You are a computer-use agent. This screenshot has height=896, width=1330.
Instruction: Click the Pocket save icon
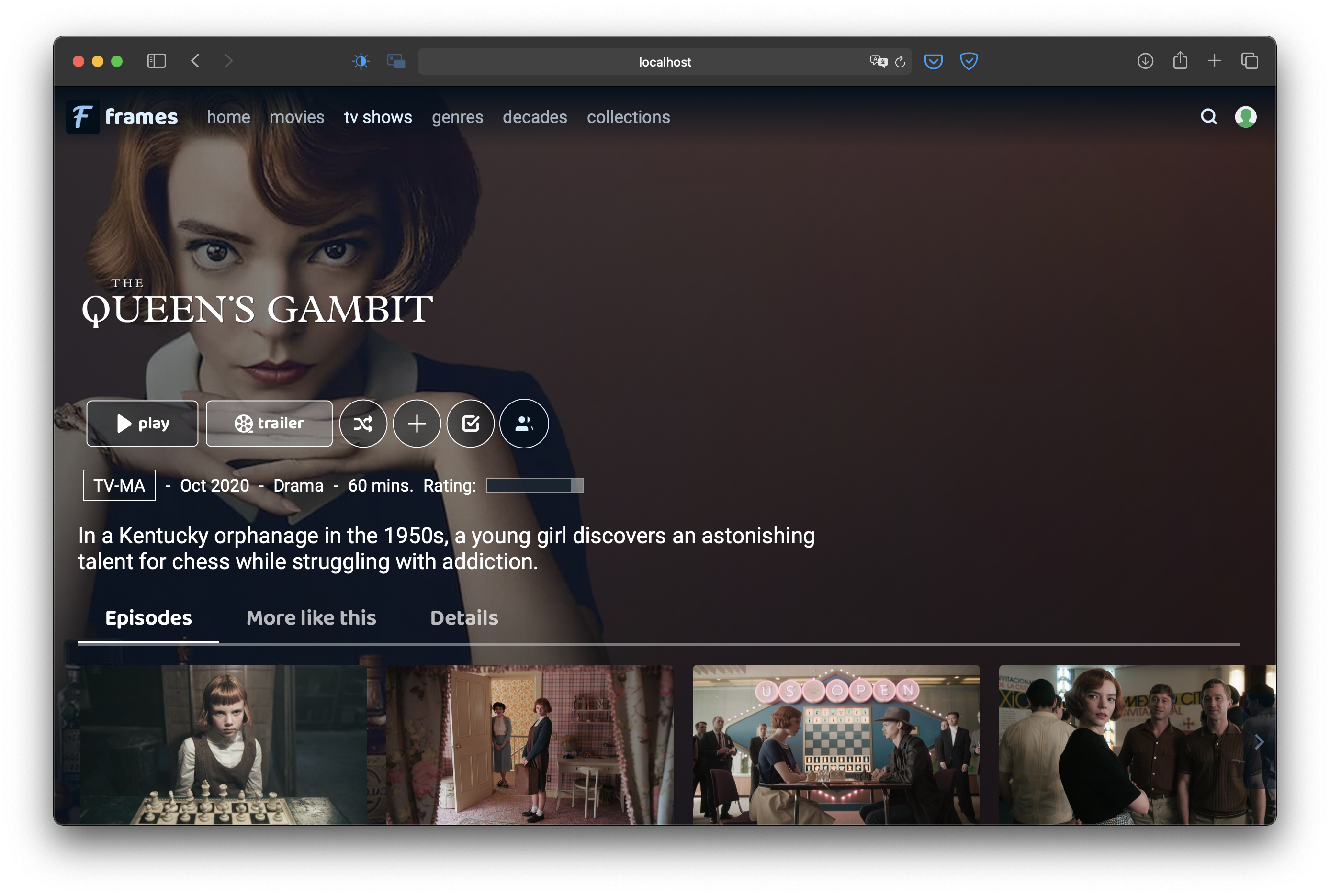coord(933,61)
